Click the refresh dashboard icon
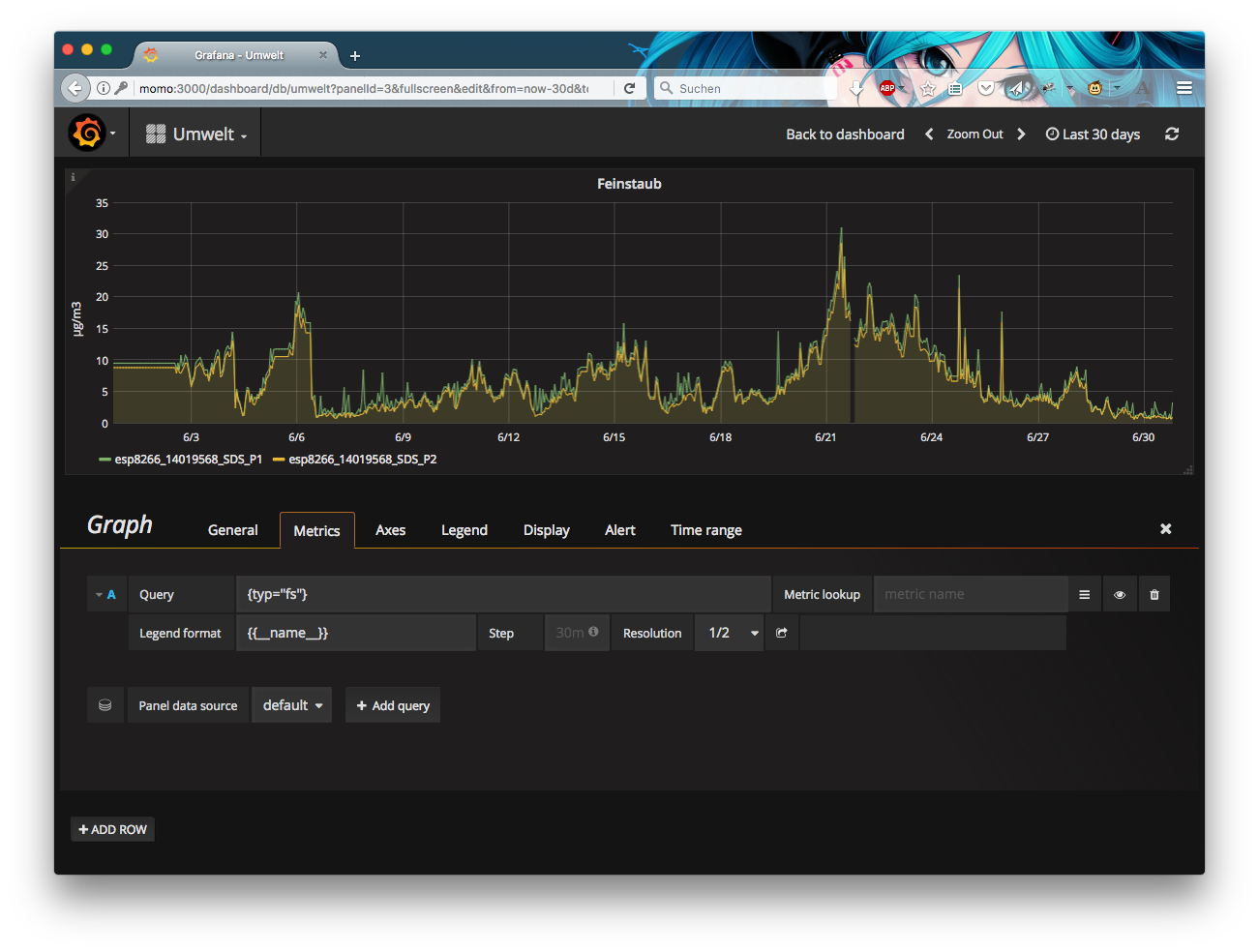 pos(1172,134)
